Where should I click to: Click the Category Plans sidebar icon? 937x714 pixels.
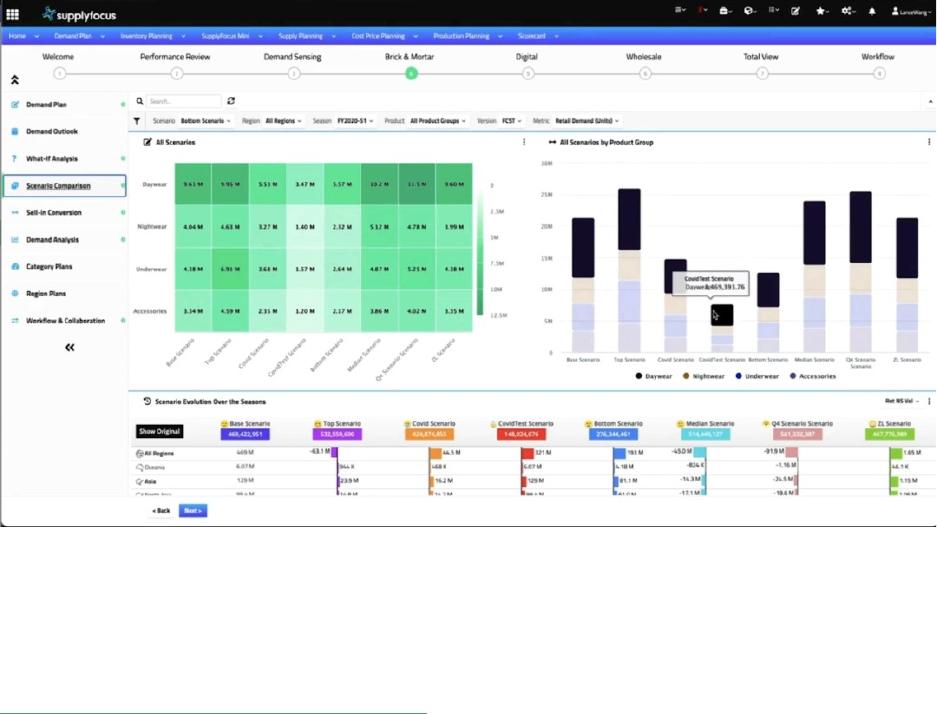15,266
